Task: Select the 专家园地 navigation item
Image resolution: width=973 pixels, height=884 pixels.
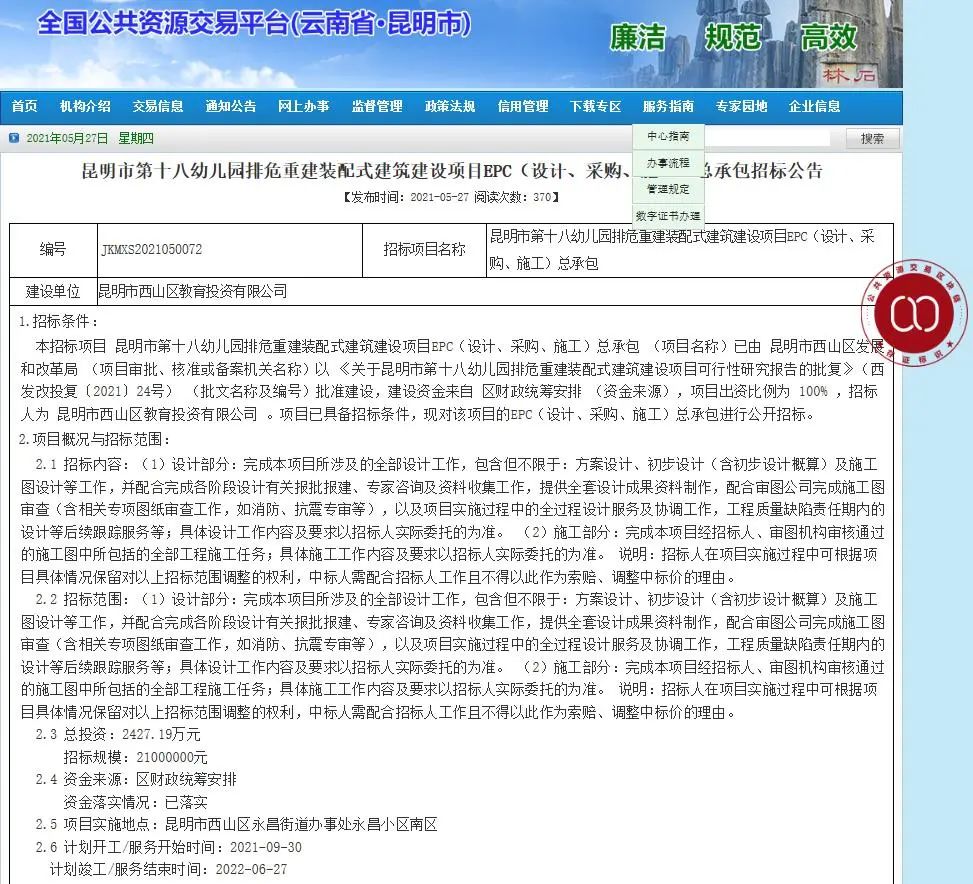Action: point(740,107)
